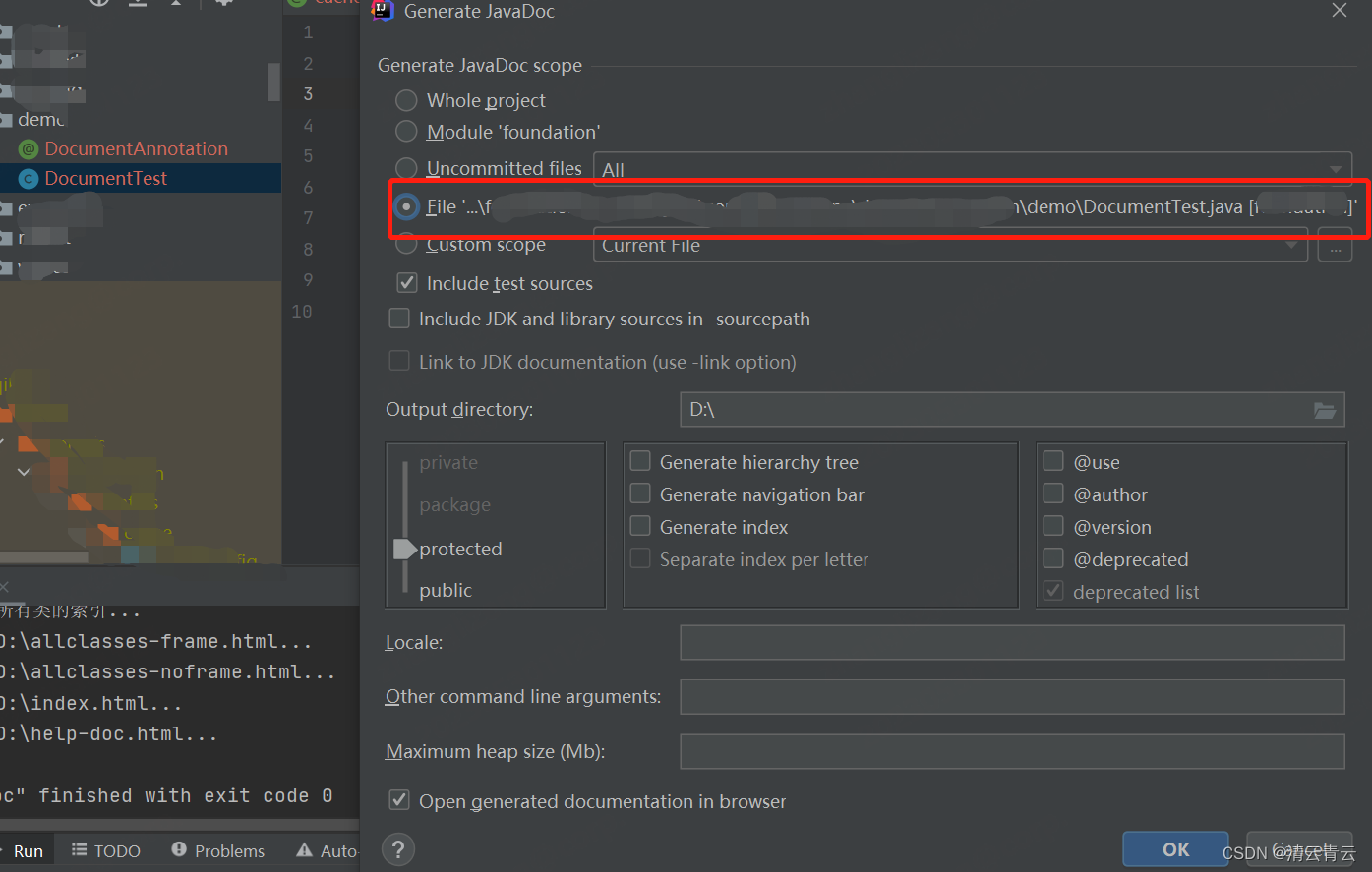Toggle Open generated documentation in browser
Viewport: 1372px width, 872px height.
399,800
